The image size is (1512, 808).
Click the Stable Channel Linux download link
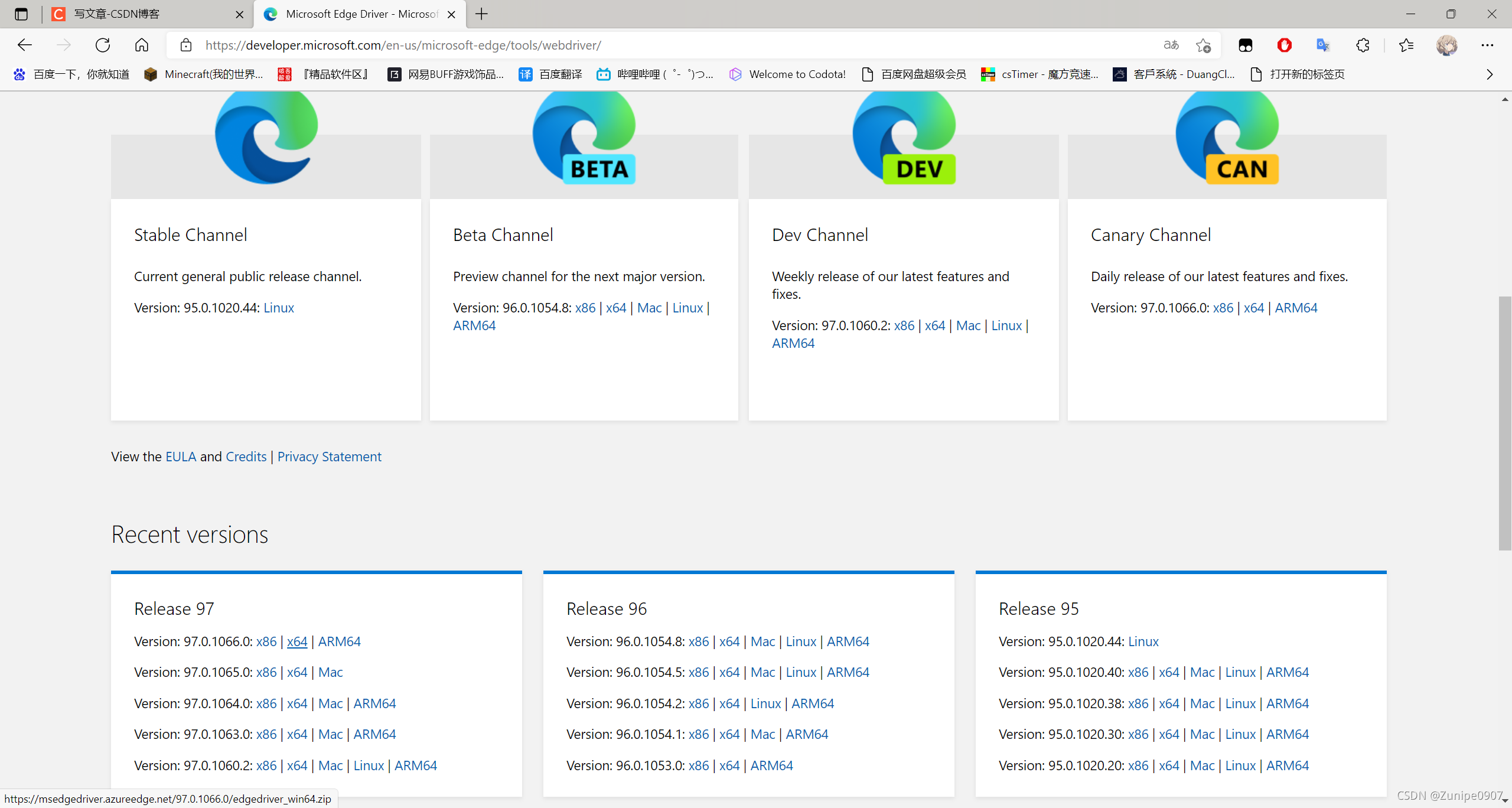tap(278, 308)
